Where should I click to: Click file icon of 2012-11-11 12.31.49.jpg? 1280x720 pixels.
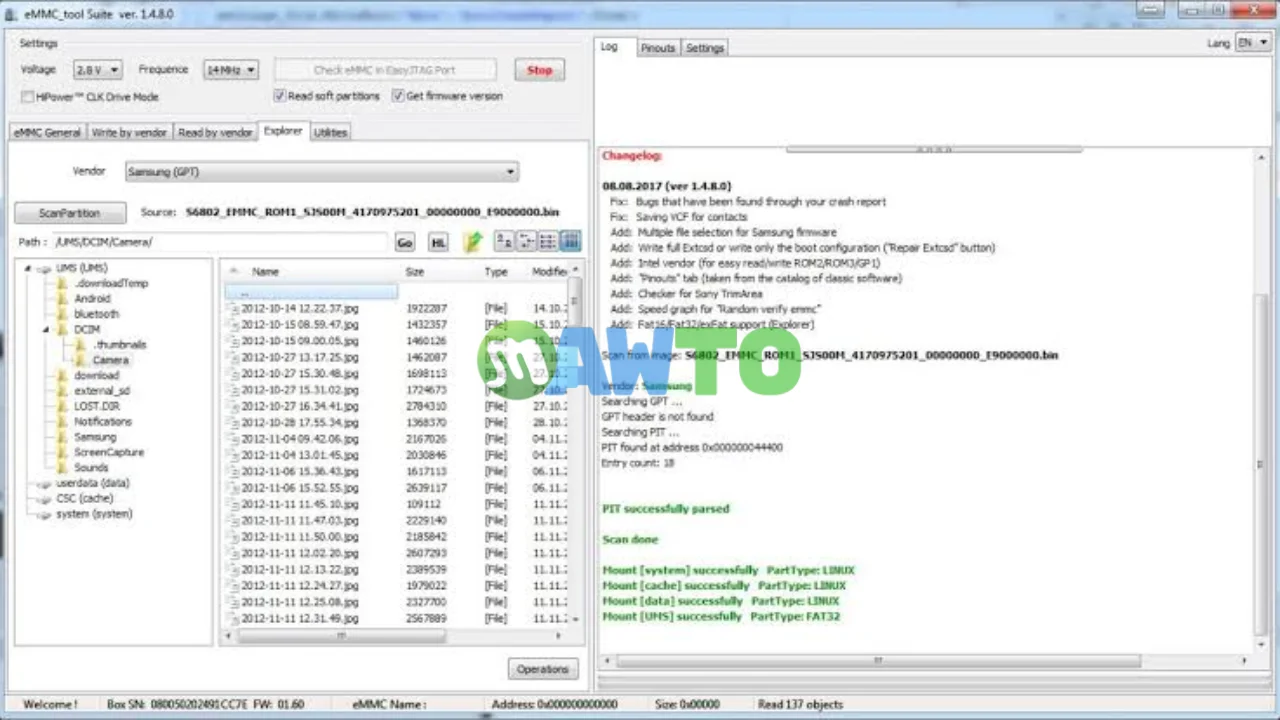click(x=234, y=619)
